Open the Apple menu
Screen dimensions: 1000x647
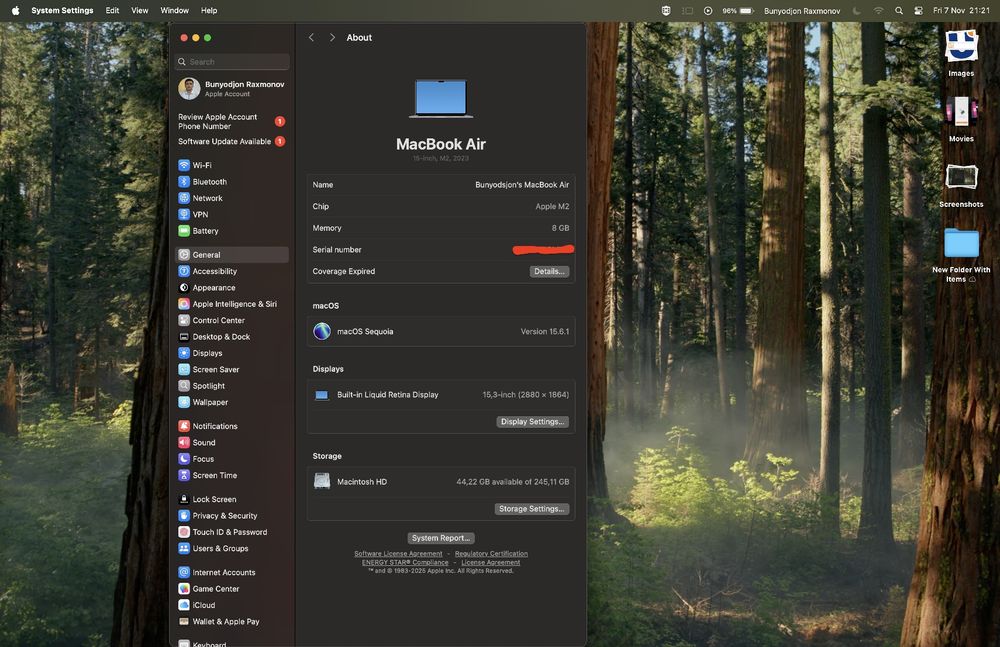15,10
